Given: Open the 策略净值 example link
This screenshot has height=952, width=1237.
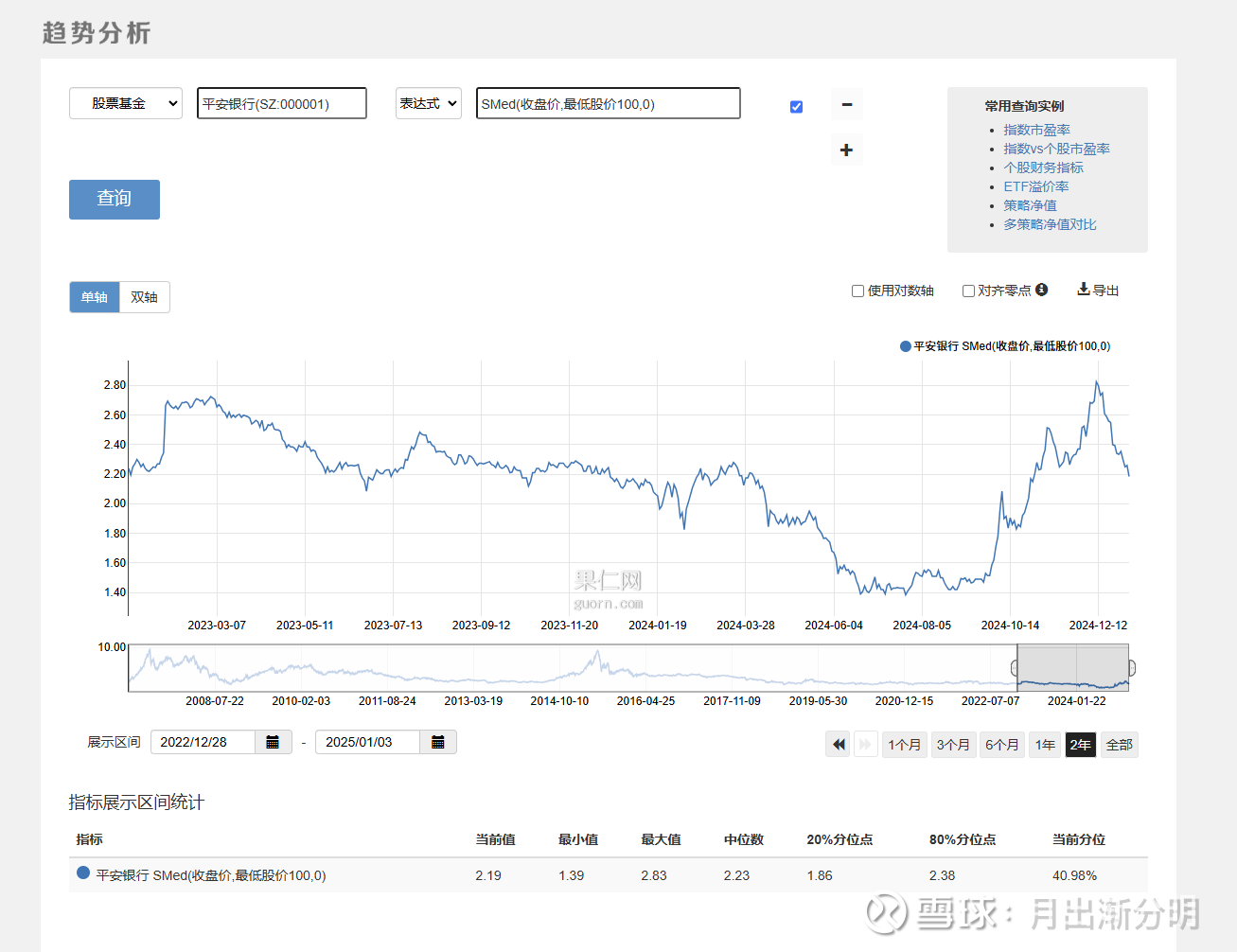Looking at the screenshot, I should pos(1031,205).
